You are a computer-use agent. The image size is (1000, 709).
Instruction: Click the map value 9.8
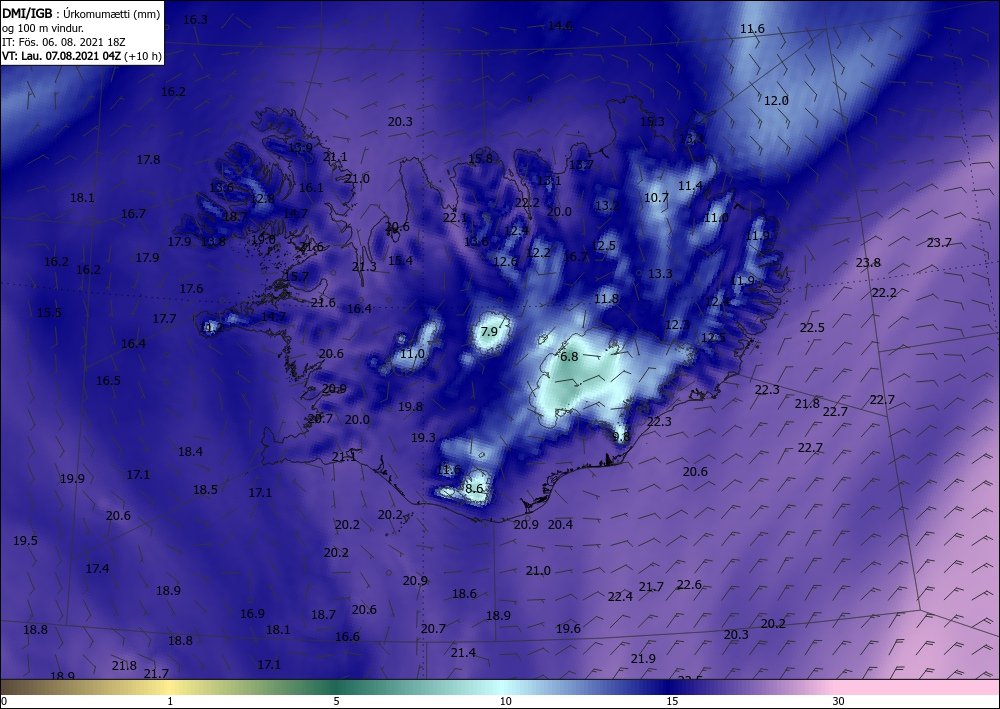tap(621, 437)
